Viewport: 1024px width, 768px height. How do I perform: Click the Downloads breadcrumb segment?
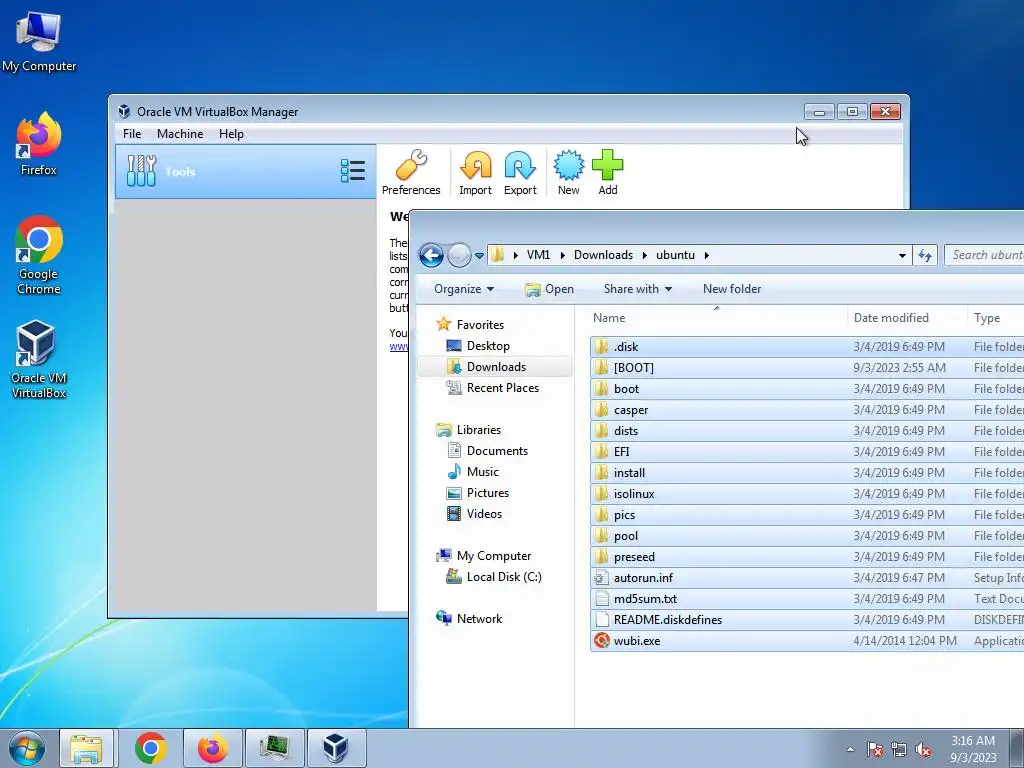[603, 255]
